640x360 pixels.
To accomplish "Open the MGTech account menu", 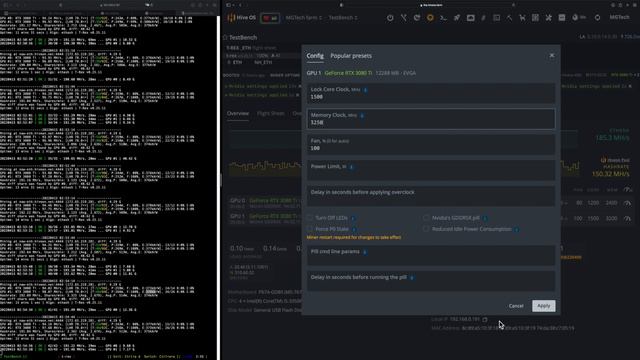I will pos(619,18).
